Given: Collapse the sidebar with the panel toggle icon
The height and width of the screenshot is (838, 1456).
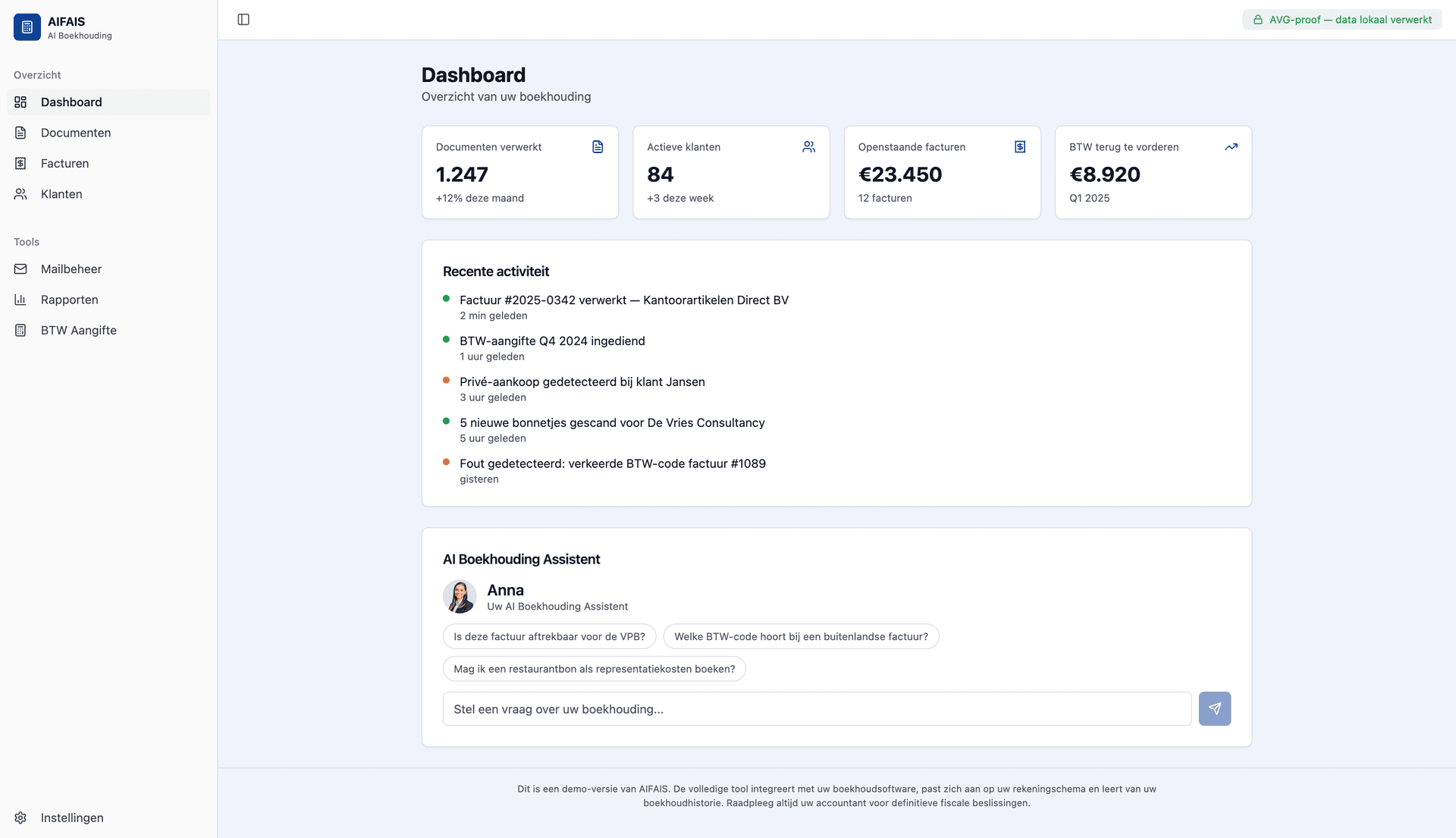Looking at the screenshot, I should [x=243, y=20].
